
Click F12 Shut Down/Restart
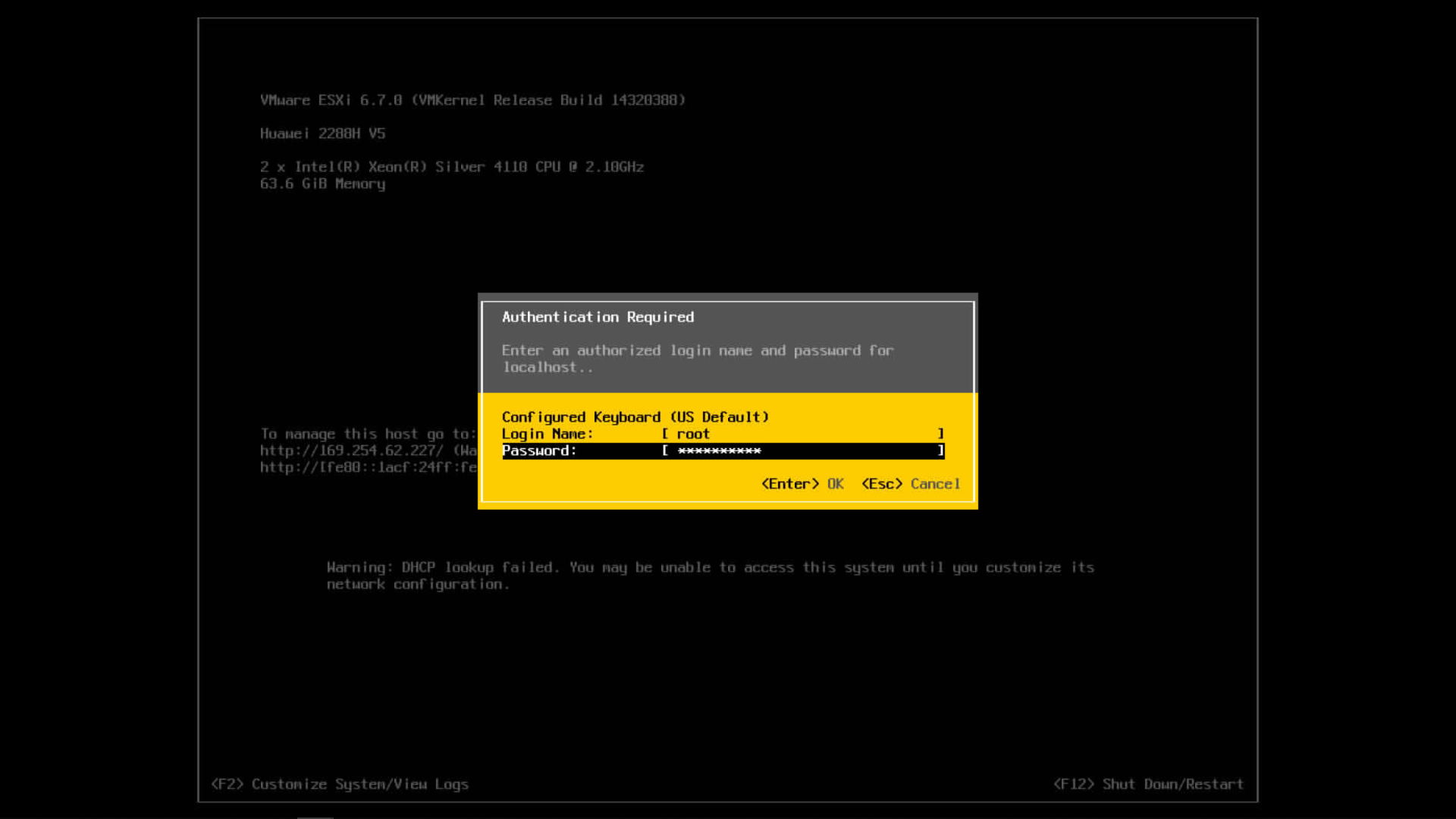[x=1148, y=784]
